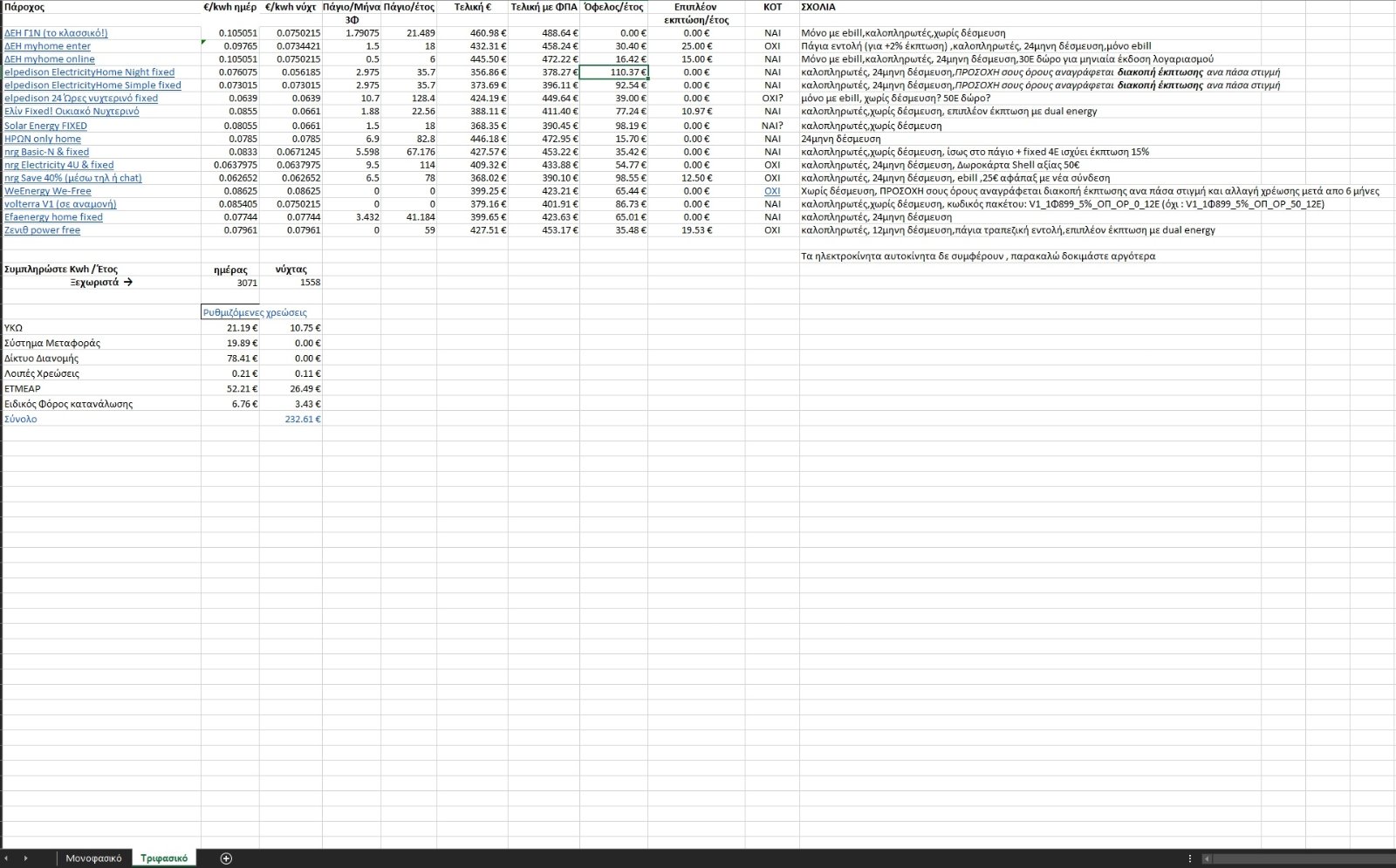Switch to the Μονοφασικό sheet tab
The height and width of the screenshot is (868, 1396).
coord(93,858)
